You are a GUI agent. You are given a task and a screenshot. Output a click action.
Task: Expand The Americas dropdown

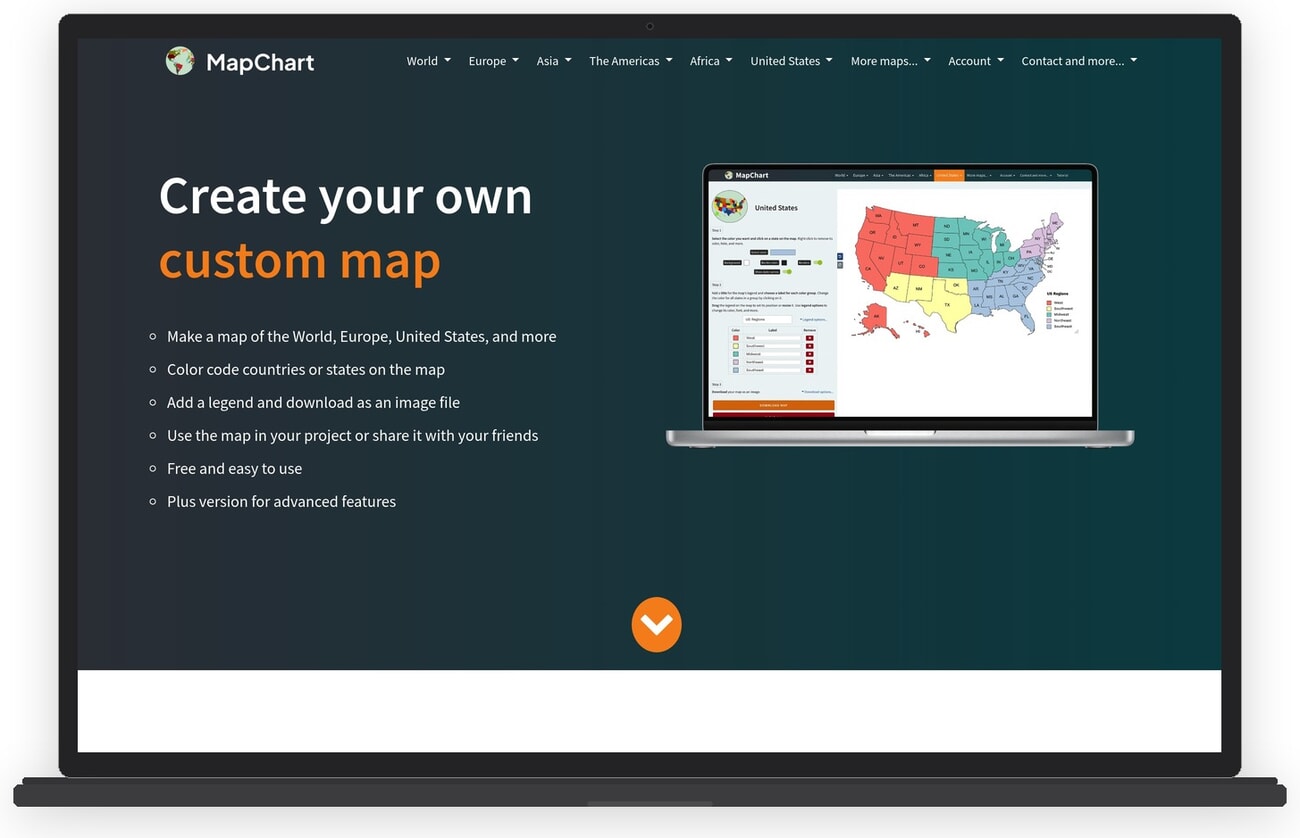624,60
